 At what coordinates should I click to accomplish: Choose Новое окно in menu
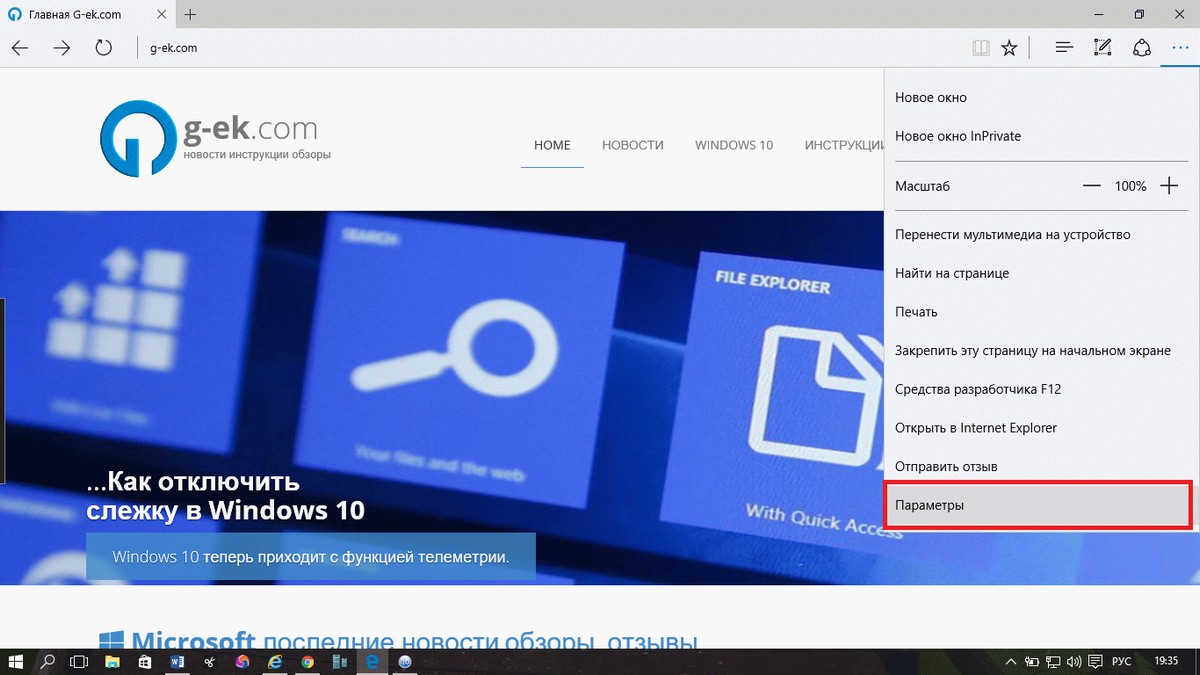pos(1042,98)
